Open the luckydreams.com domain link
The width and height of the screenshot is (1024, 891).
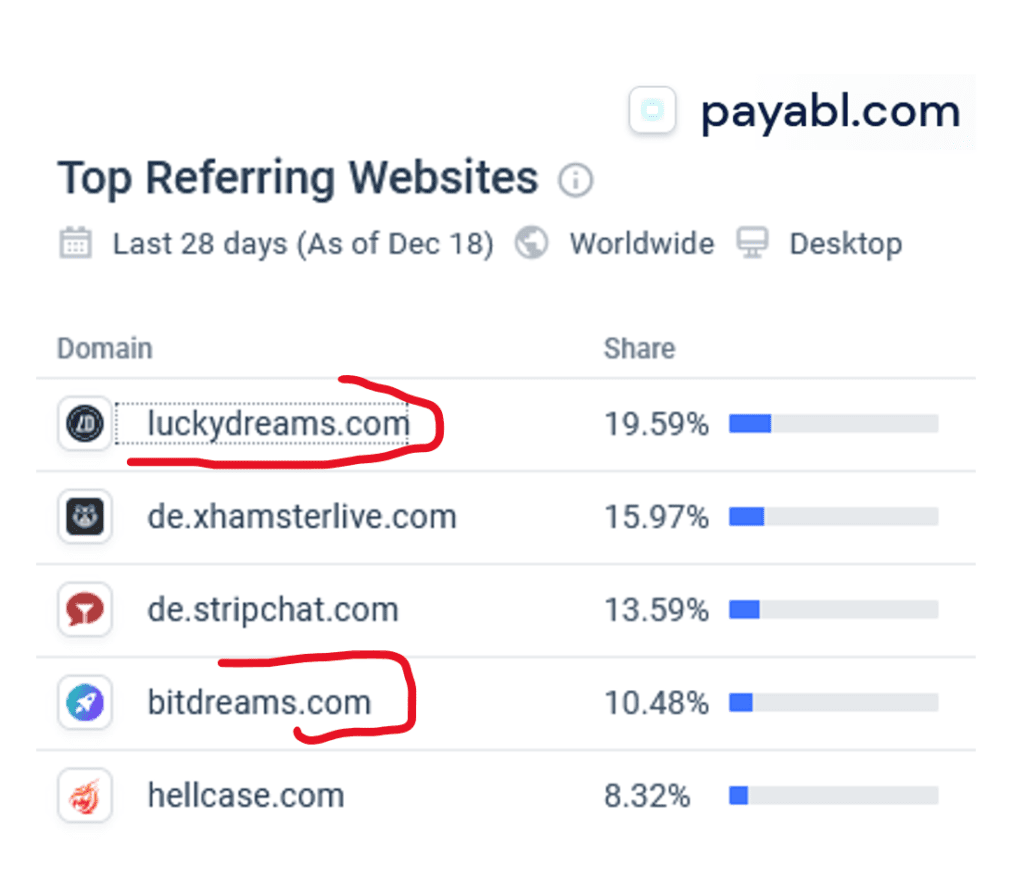tap(278, 424)
